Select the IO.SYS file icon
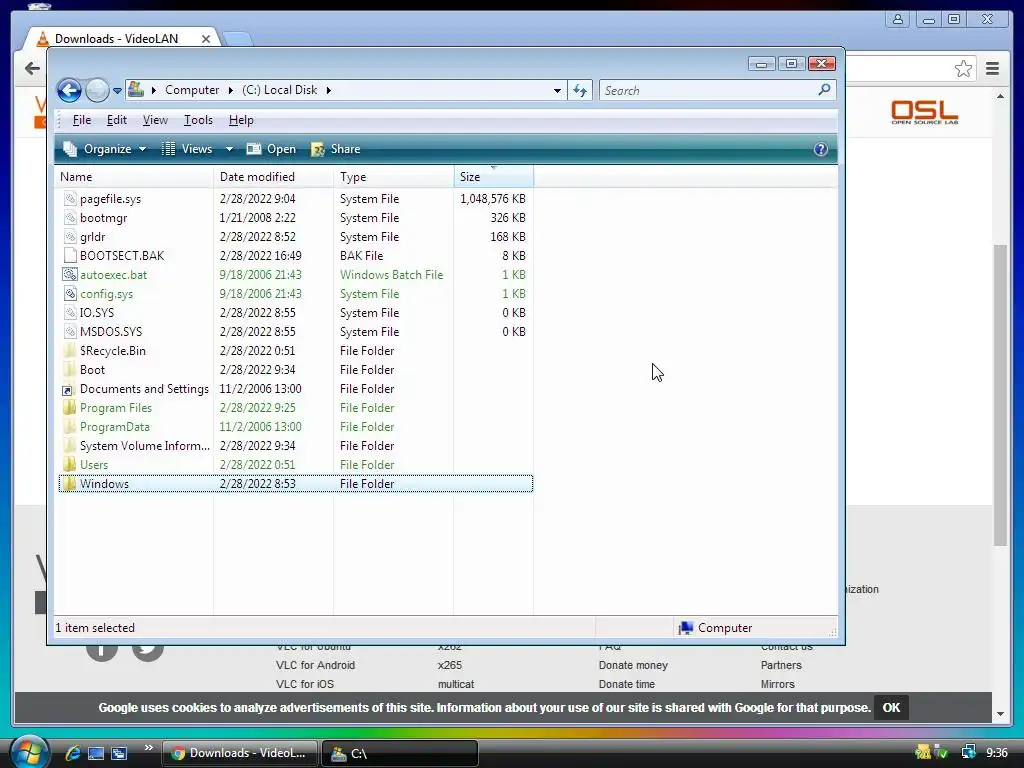This screenshot has width=1024, height=768. pyautogui.click(x=70, y=312)
